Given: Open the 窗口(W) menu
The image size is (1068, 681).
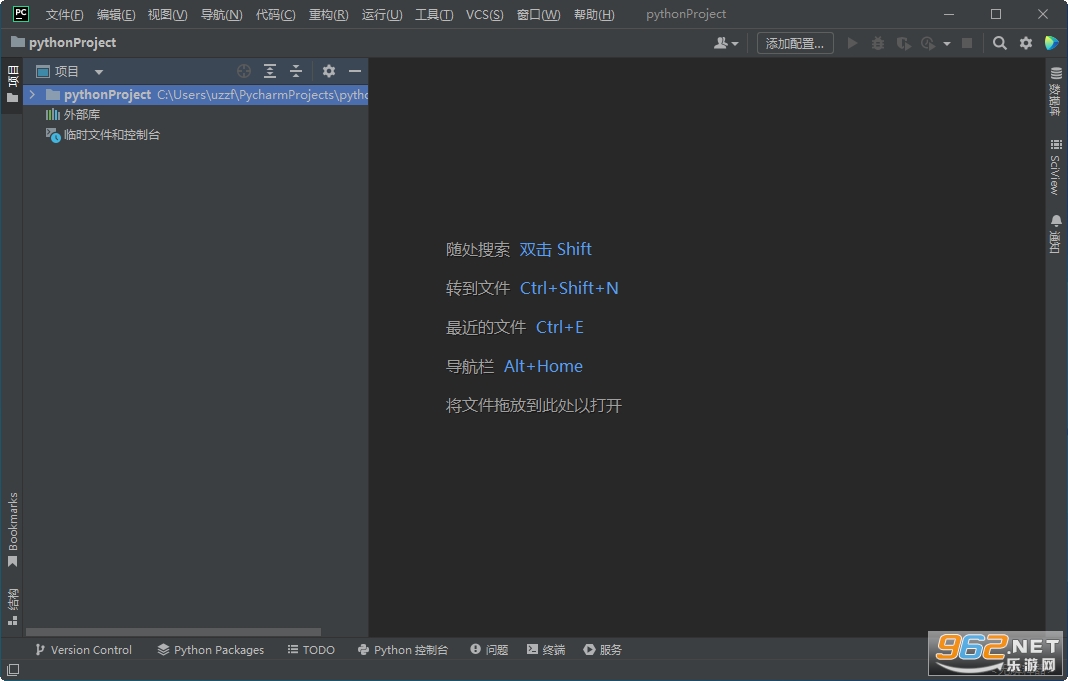Looking at the screenshot, I should [x=538, y=14].
